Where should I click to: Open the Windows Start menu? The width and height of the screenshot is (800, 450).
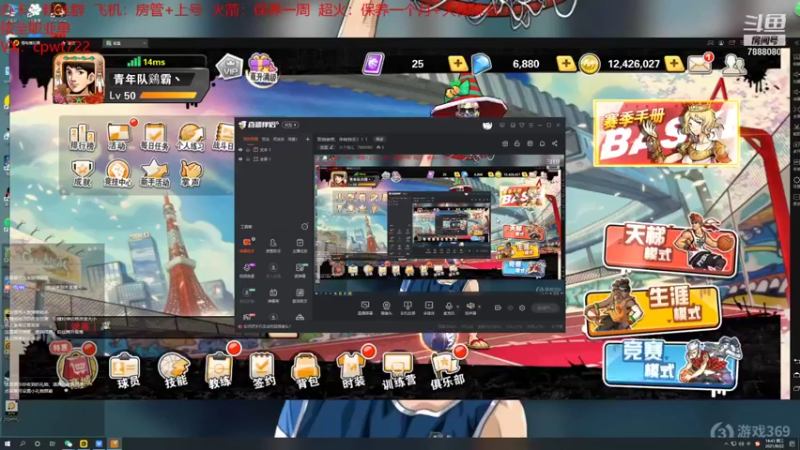click(x=7, y=444)
